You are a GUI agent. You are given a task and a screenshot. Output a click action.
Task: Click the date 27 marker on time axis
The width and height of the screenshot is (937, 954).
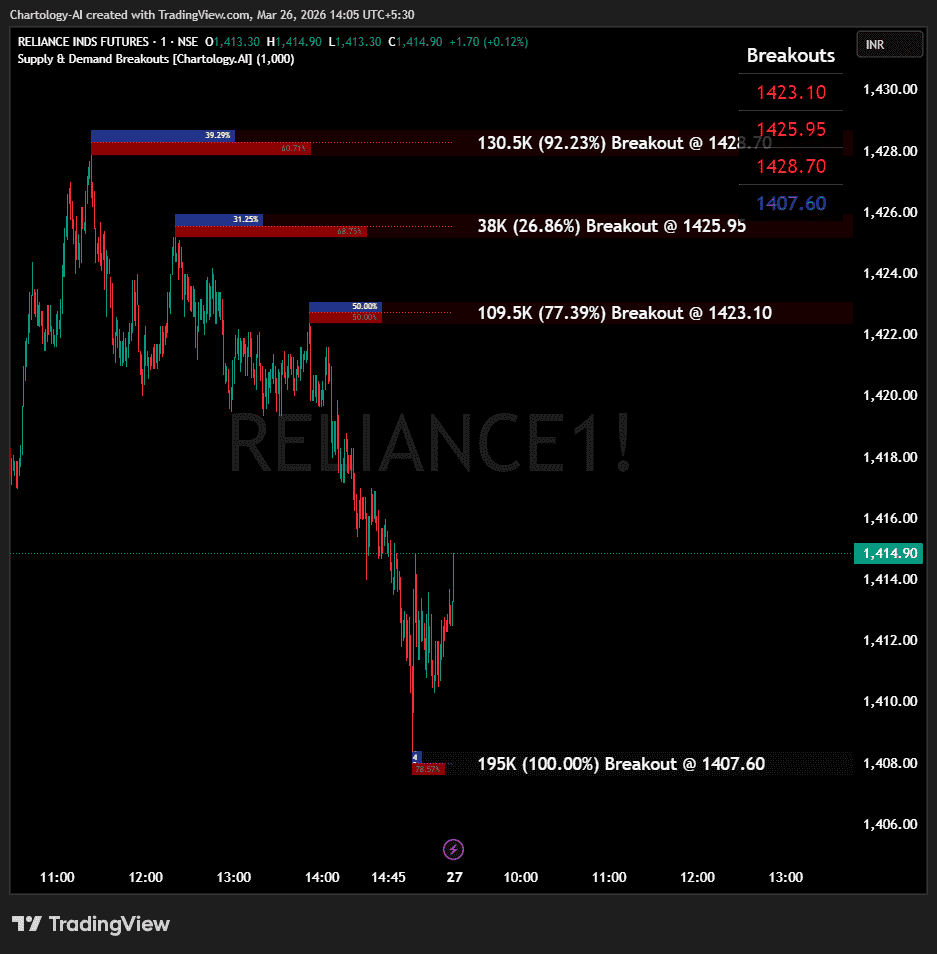tap(454, 877)
